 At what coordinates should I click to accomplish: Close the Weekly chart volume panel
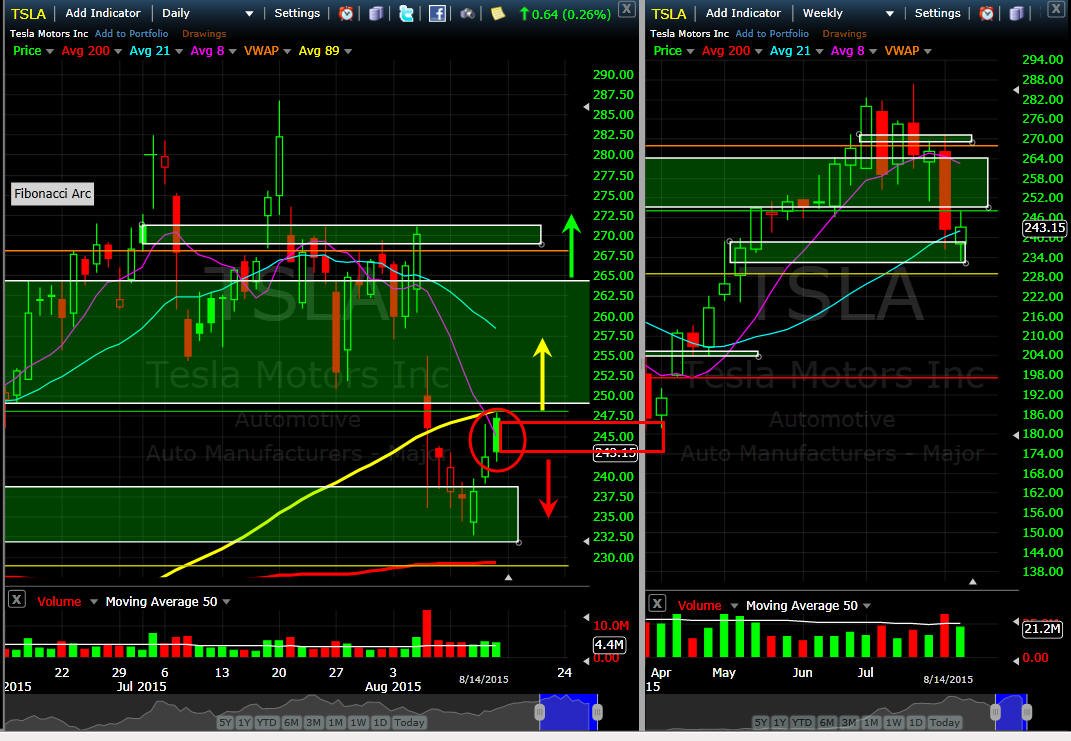656,603
